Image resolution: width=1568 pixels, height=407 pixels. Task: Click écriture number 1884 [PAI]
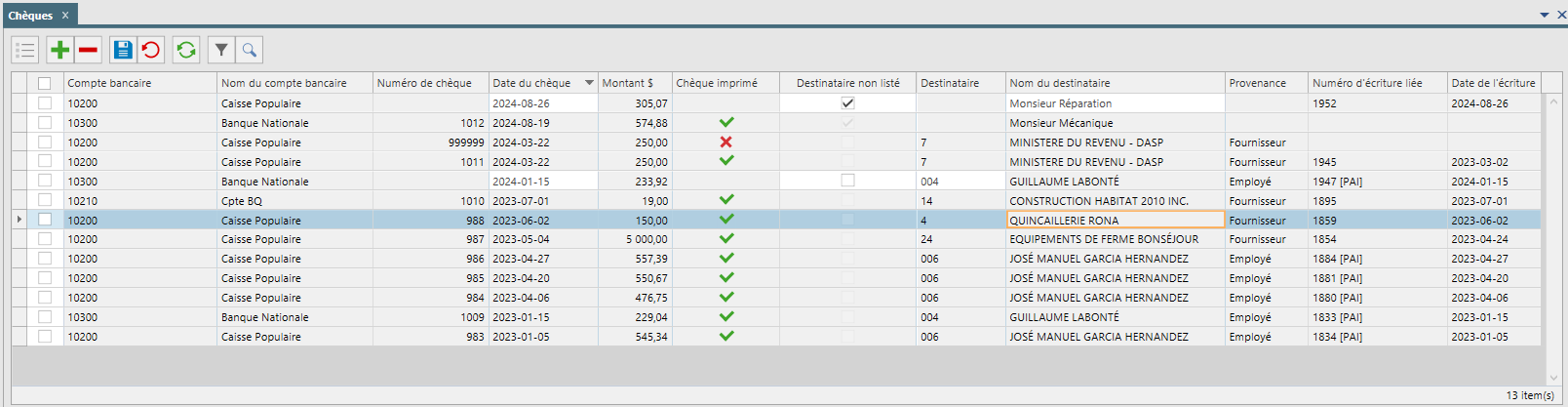(1337, 259)
